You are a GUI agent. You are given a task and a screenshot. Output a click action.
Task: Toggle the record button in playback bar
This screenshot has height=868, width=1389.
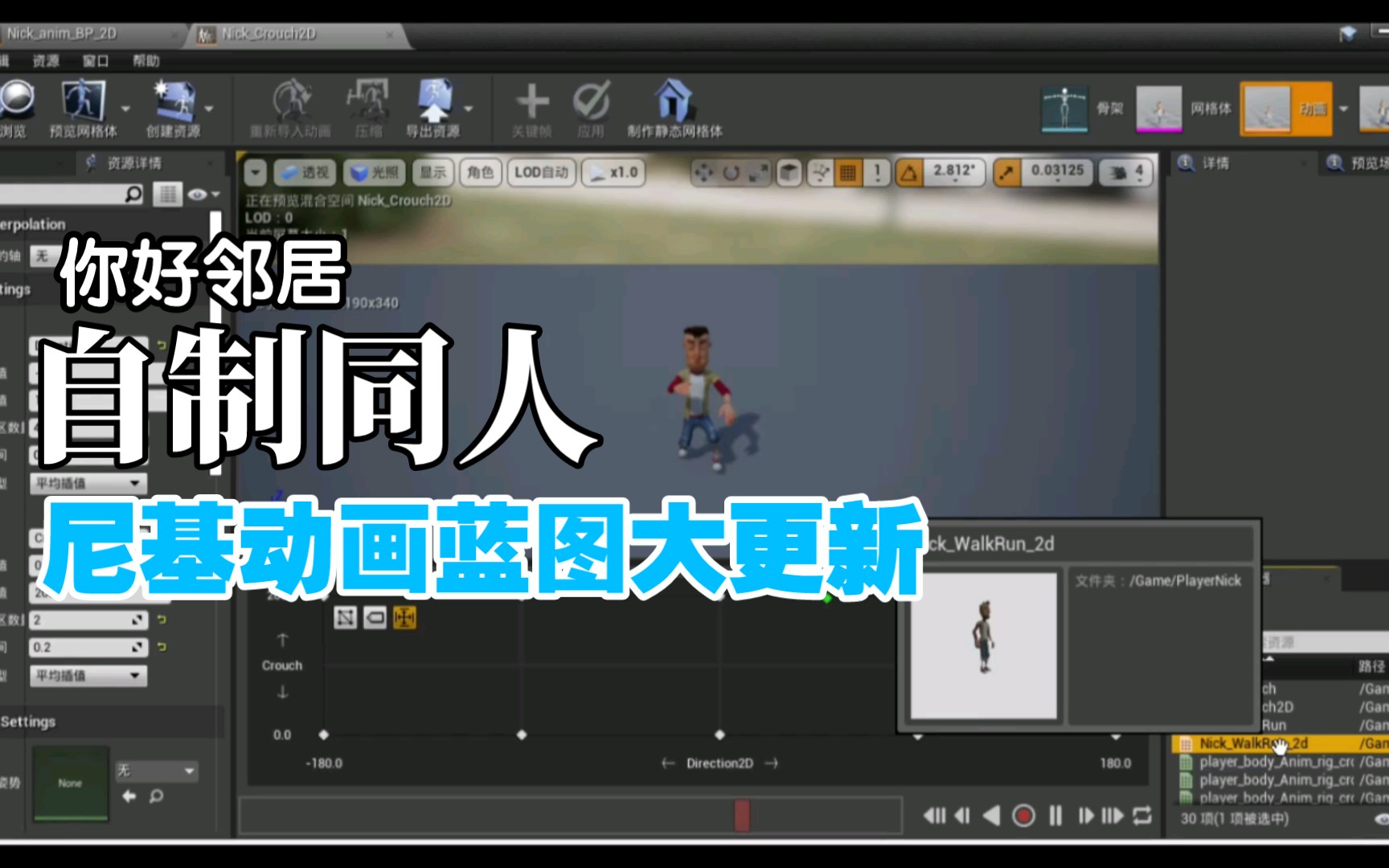(1023, 816)
